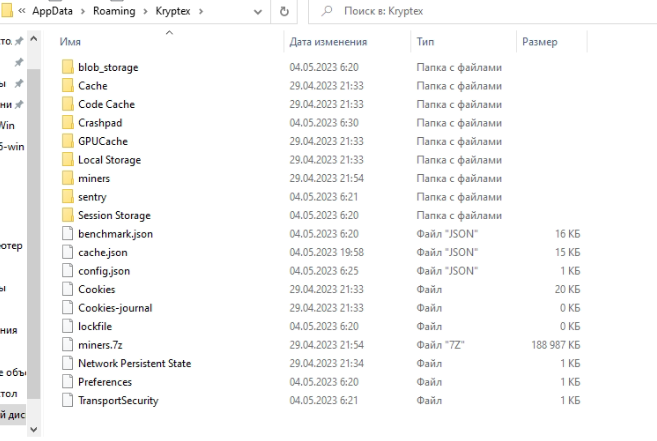657x441 pixels.
Task: Open the address bar history dropdown
Action: click(x=258, y=12)
